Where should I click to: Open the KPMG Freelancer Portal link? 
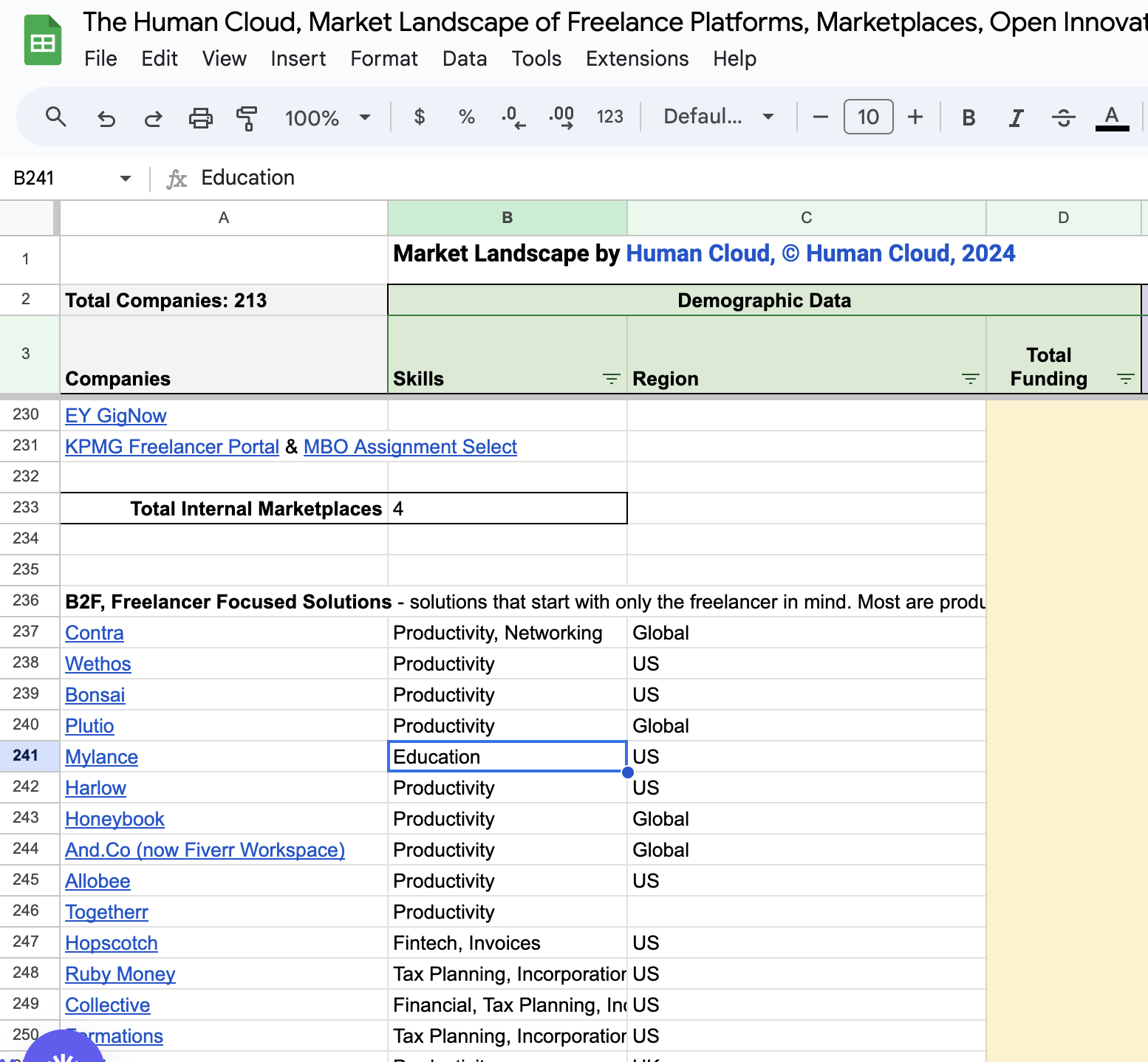pos(172,447)
